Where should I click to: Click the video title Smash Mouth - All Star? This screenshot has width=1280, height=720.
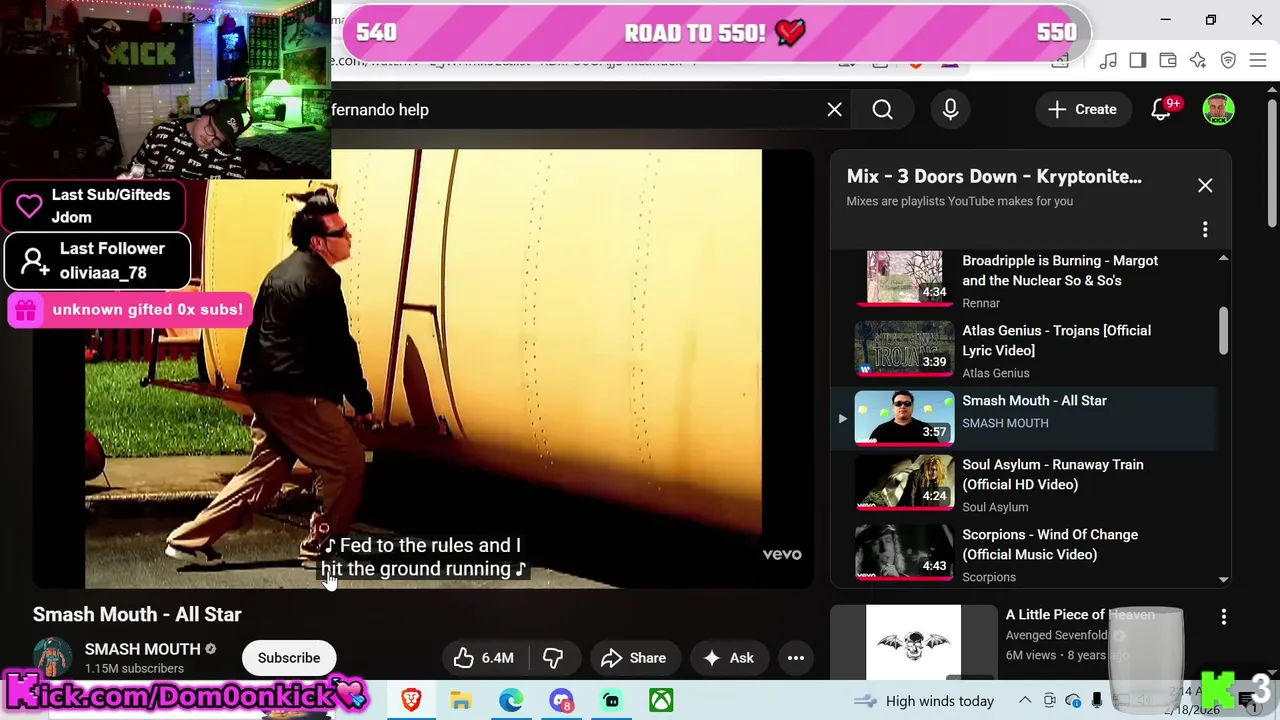137,614
